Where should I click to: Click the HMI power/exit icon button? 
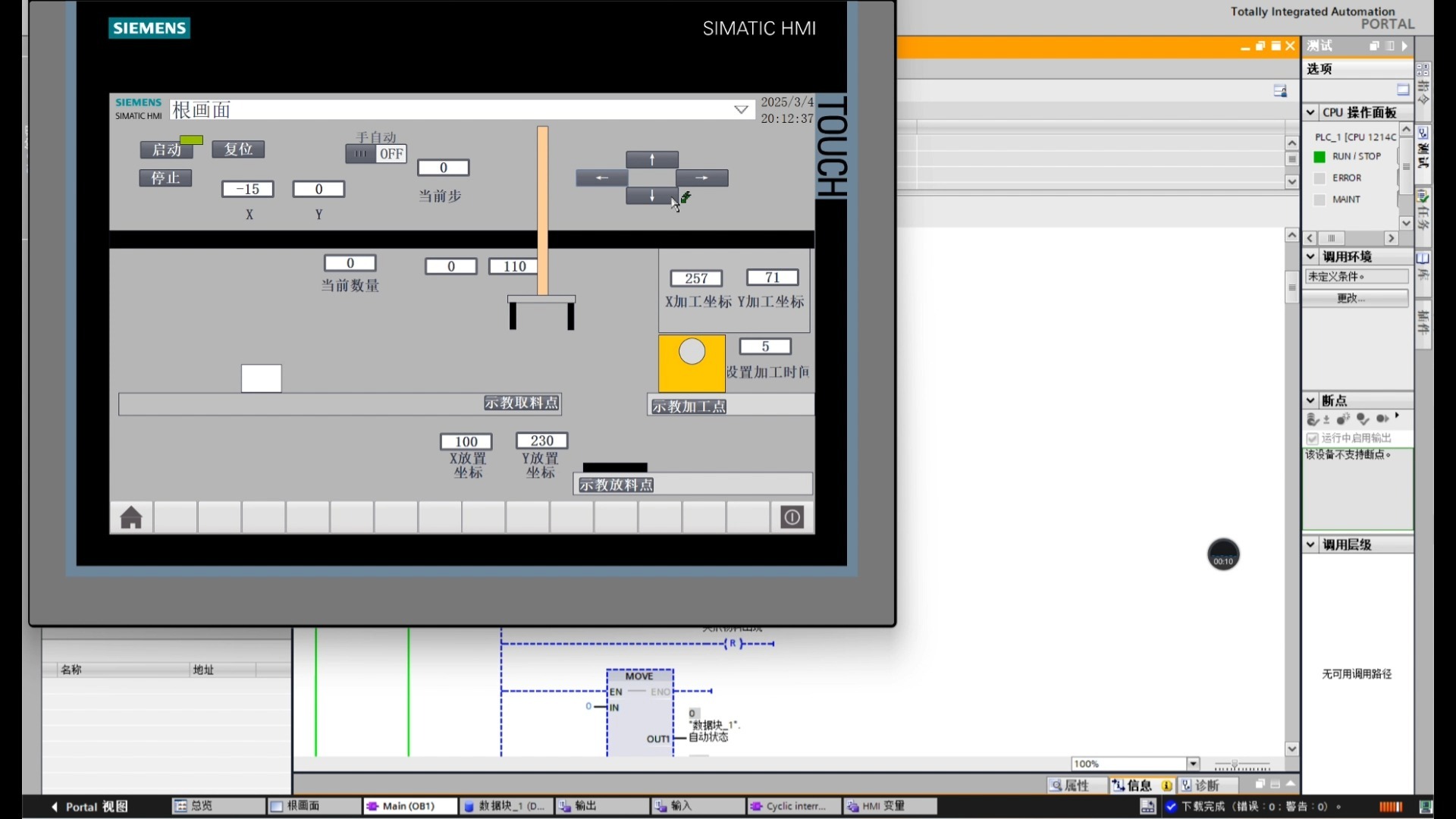[x=792, y=518]
